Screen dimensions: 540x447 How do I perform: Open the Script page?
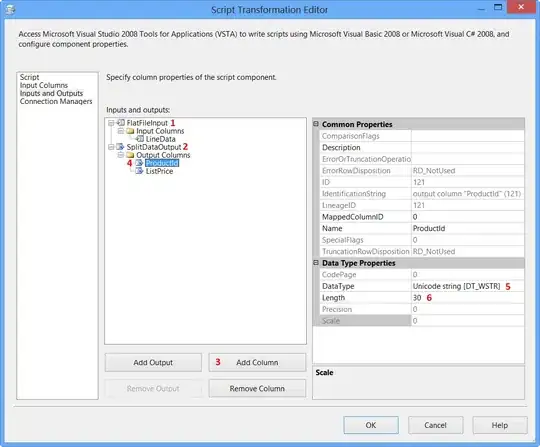coord(29,77)
